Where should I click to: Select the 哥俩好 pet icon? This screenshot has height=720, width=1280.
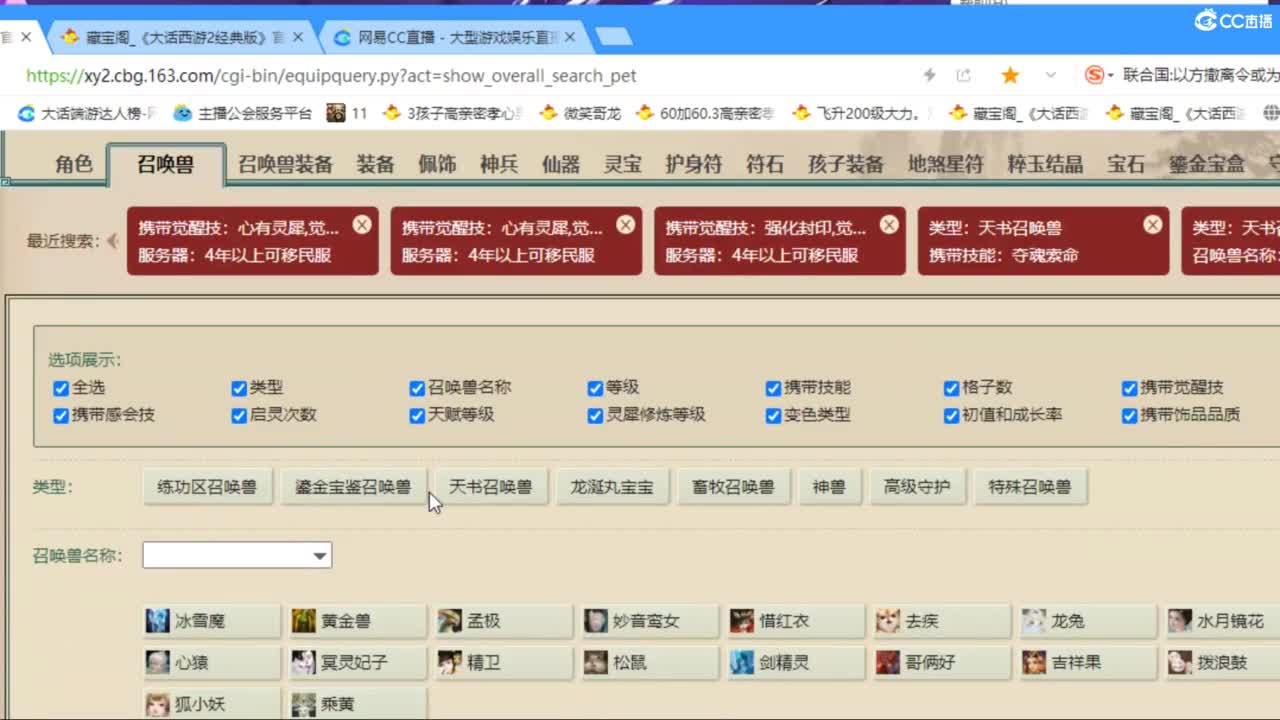point(887,662)
